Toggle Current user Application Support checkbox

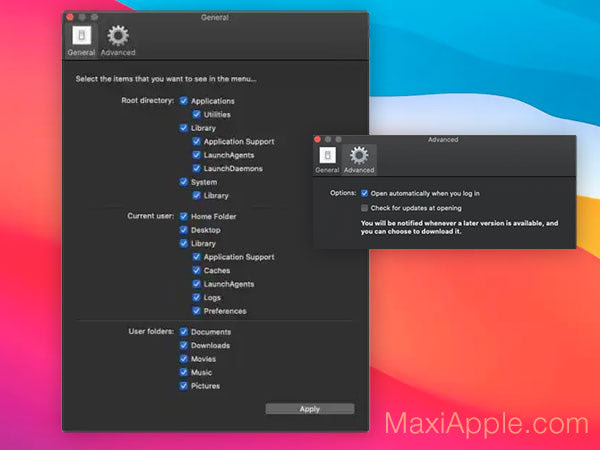[197, 257]
